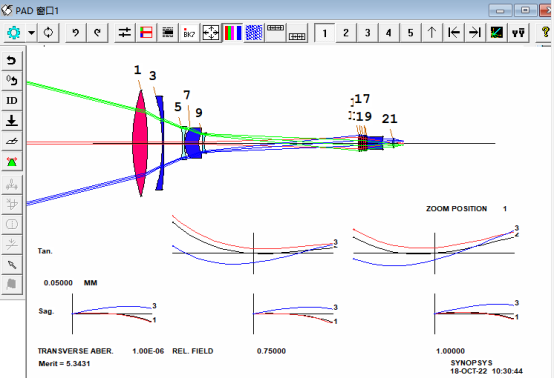Viewport: 554px width, 379px height.
Task: Click the double Y-shaped symbols icon
Action: [x=518, y=33]
